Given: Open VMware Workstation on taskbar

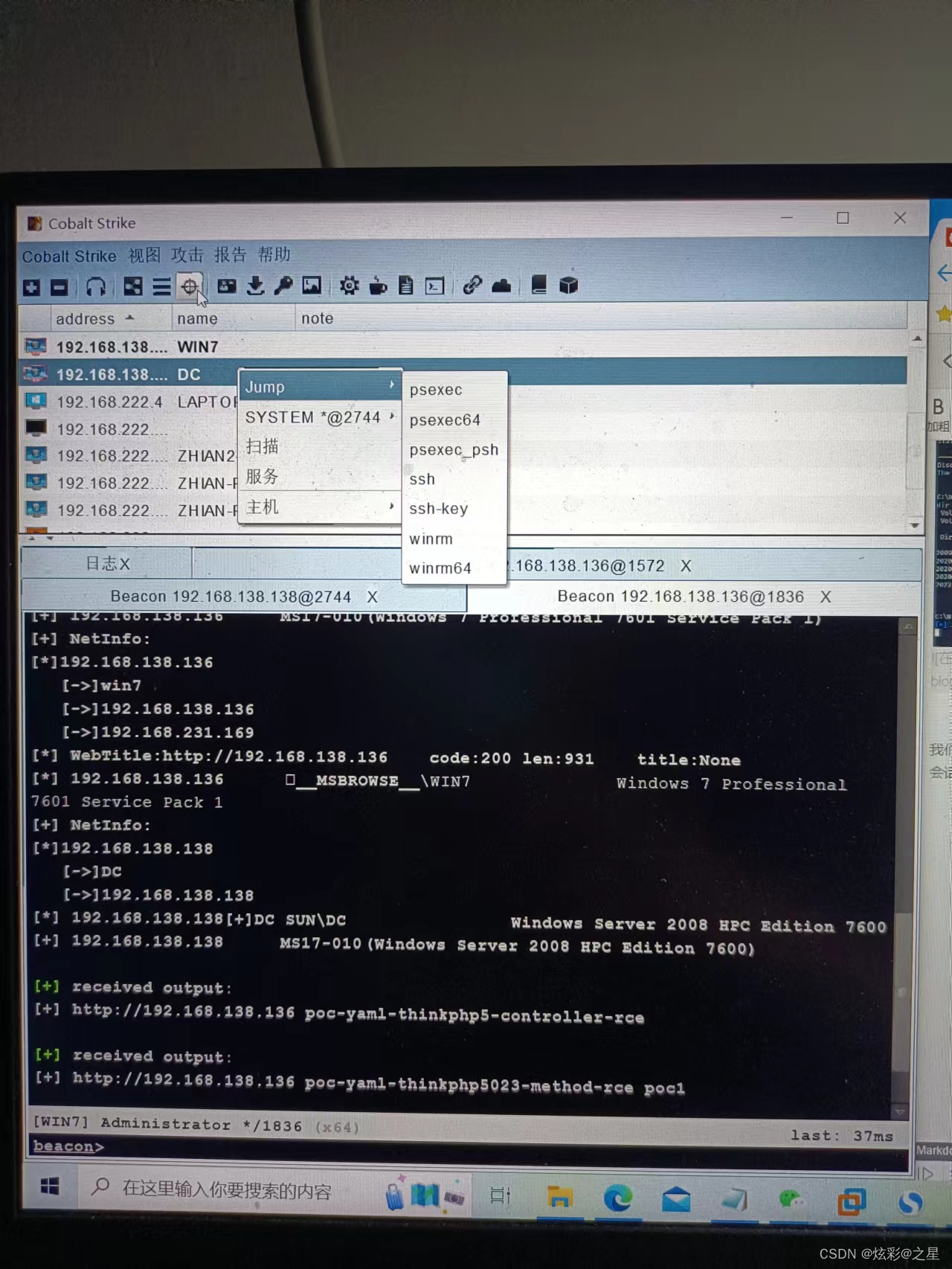Looking at the screenshot, I should 851,1201.
